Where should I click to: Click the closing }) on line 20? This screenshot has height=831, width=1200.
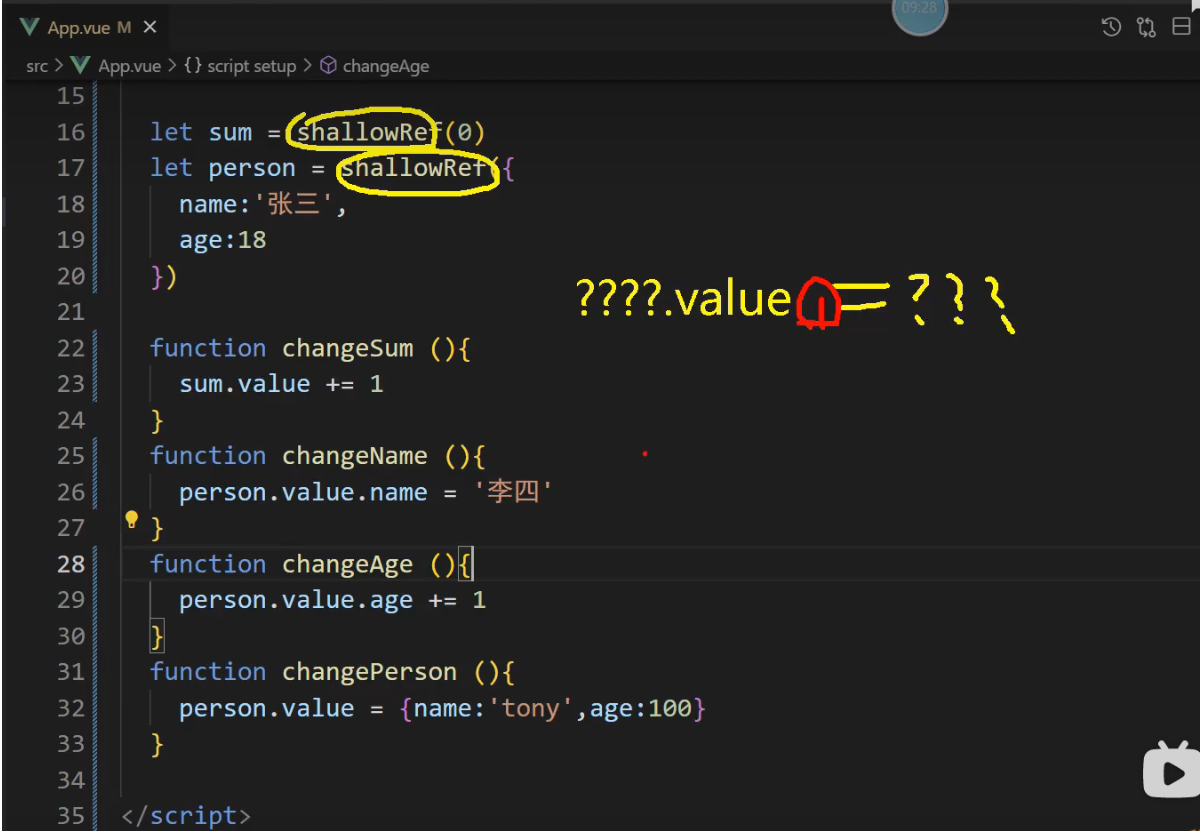pyautogui.click(x=164, y=276)
